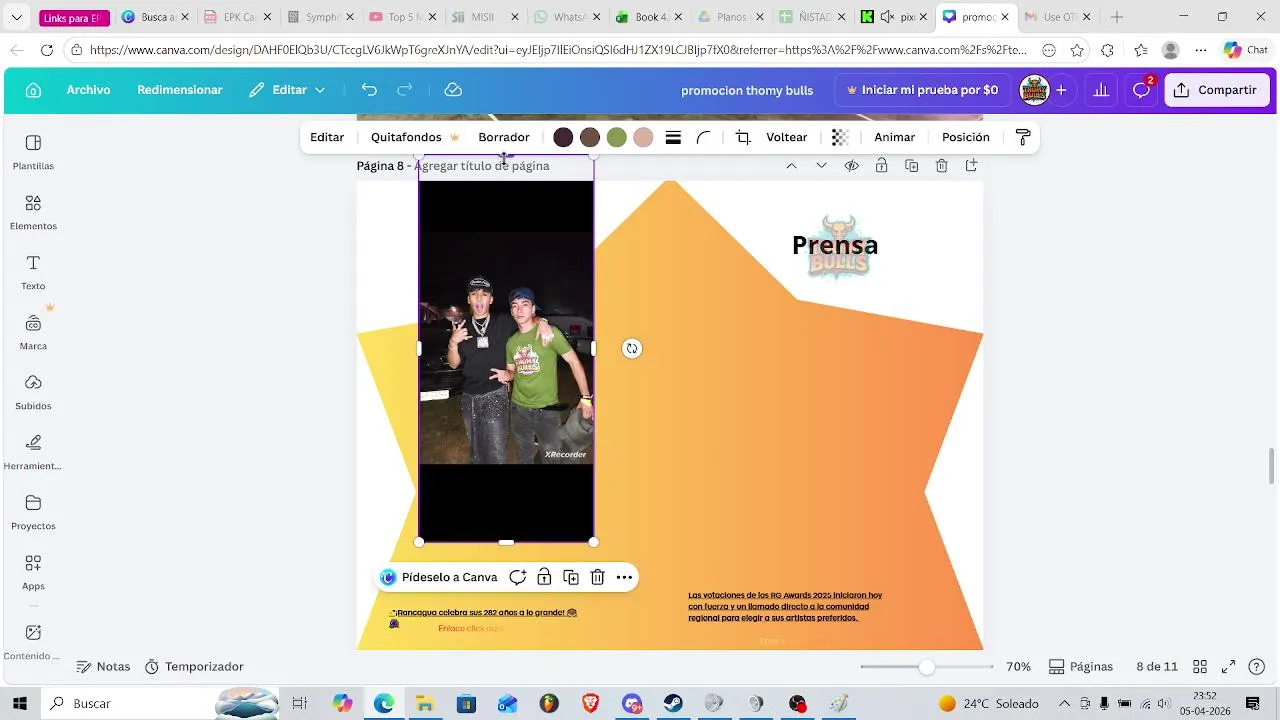The width and height of the screenshot is (1280, 720).
Task: Select the Borrador eraser tool
Action: [x=504, y=137]
